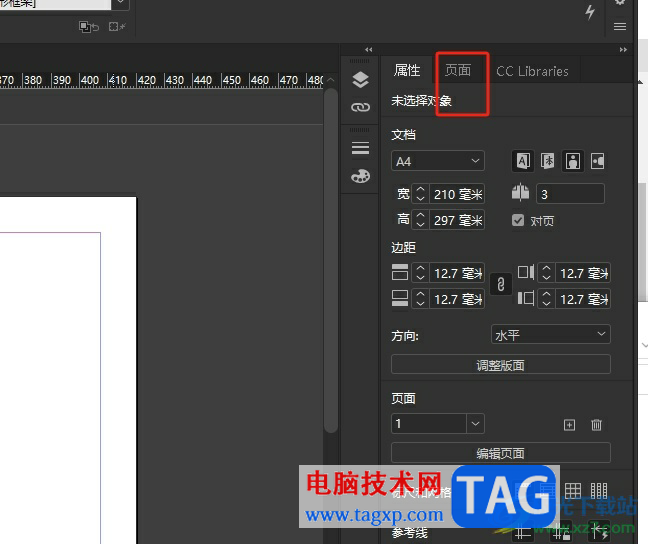This screenshot has width=648, height=544.
Task: Click the height field 297 毫米
Action: tap(457, 220)
